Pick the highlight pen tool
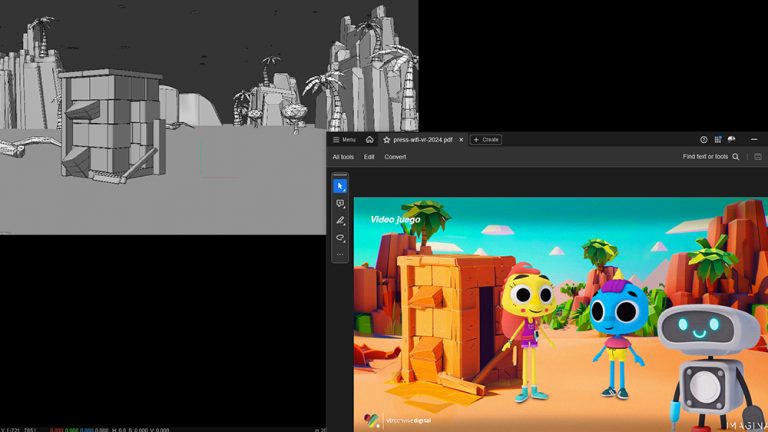768x432 pixels. point(340,220)
